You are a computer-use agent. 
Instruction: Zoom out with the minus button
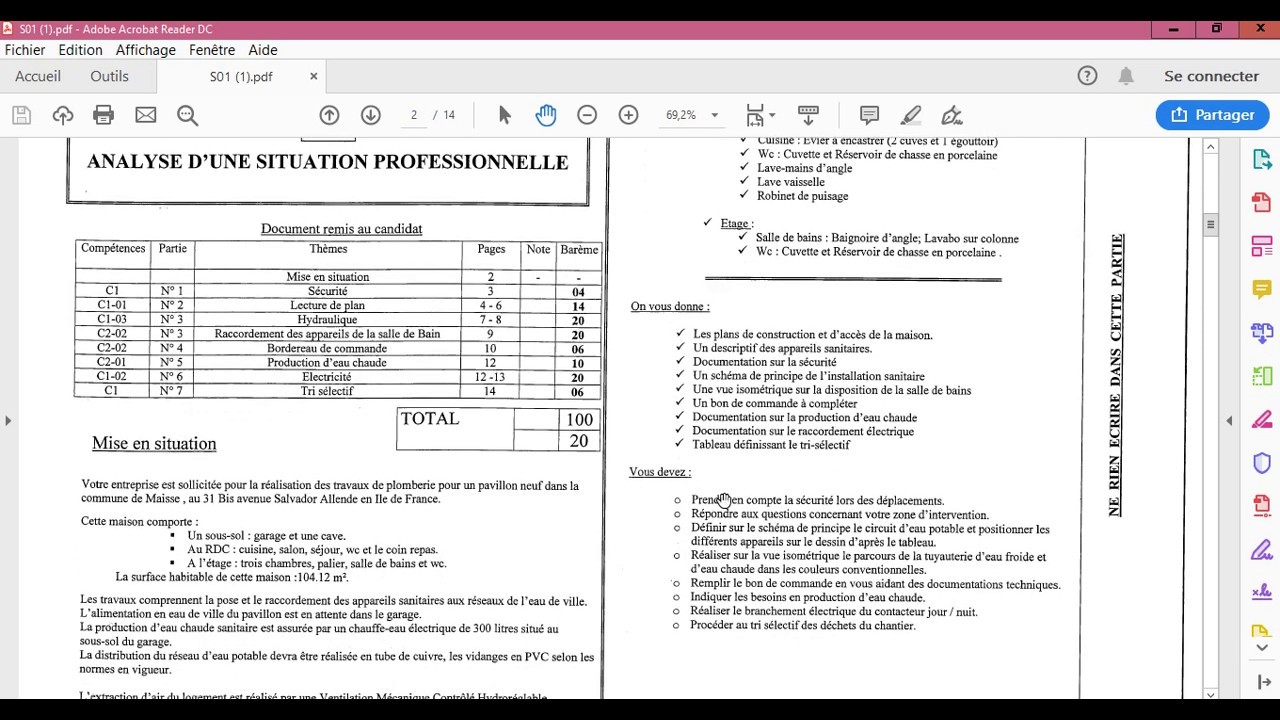click(587, 115)
